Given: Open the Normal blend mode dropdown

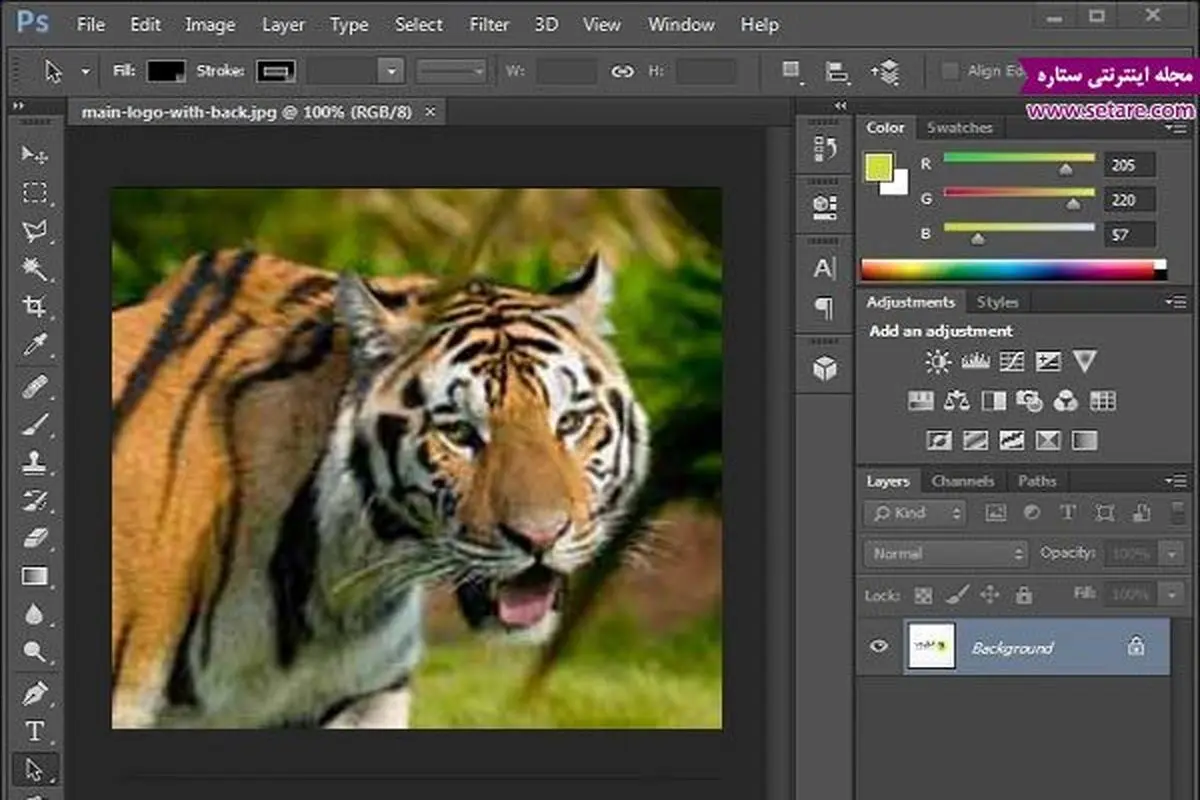Looking at the screenshot, I should coord(945,553).
